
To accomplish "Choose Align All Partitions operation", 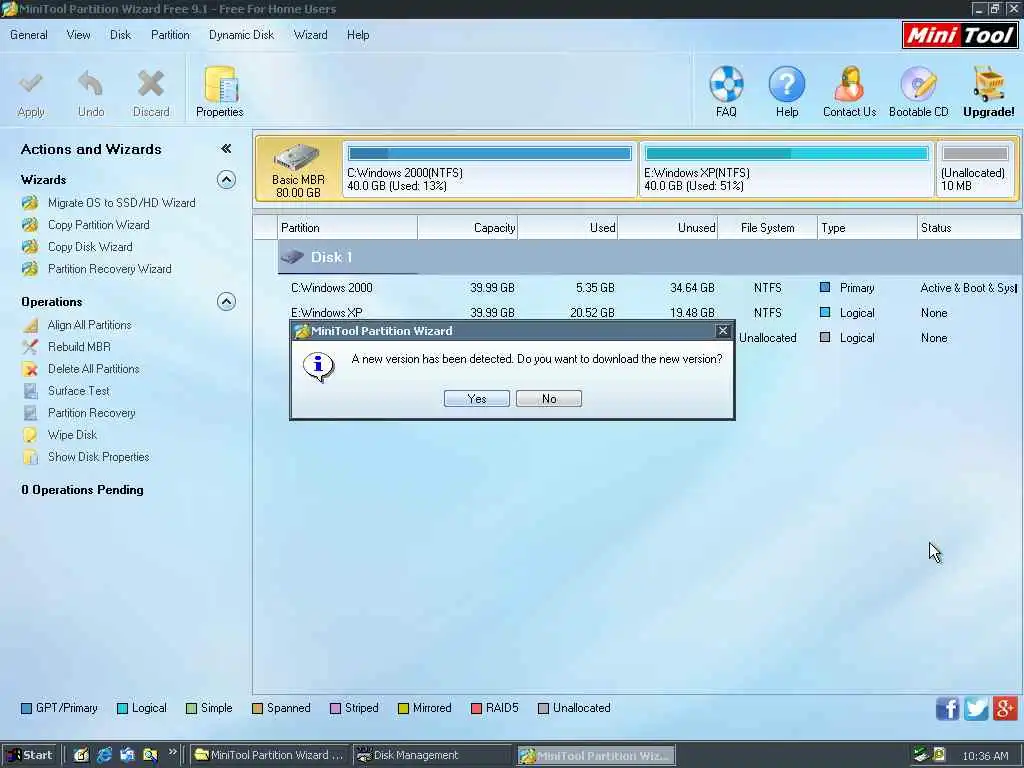I will [x=89, y=325].
